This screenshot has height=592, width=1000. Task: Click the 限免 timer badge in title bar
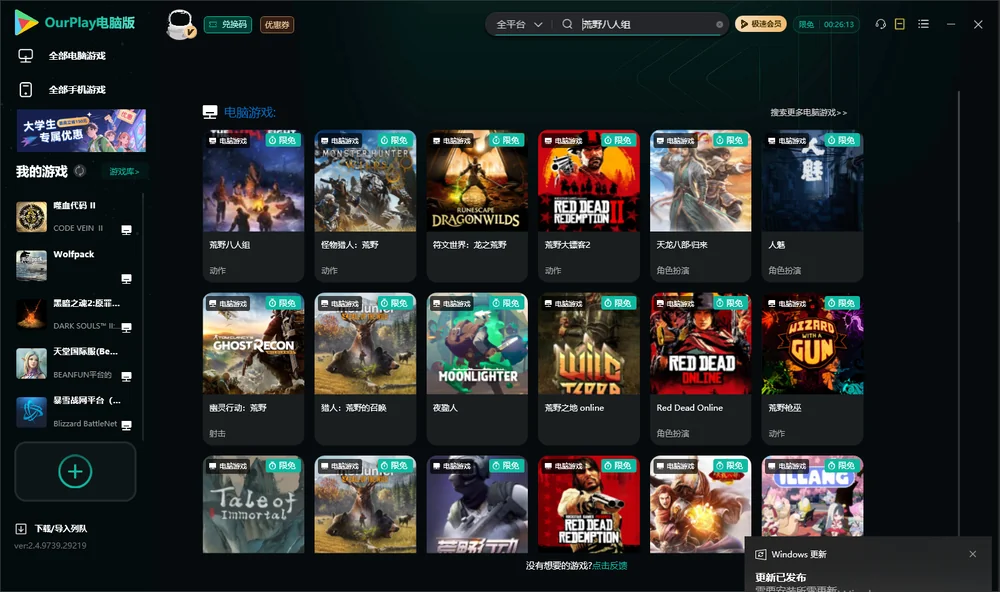(x=826, y=24)
